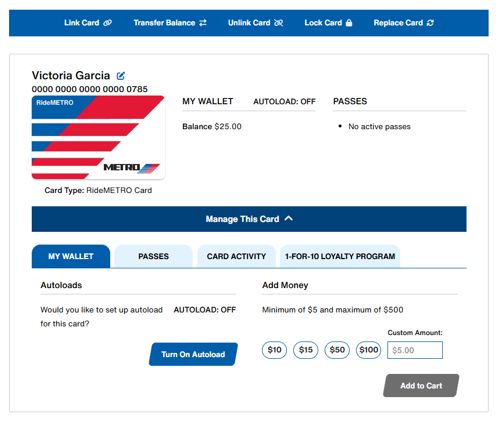Image resolution: width=500 pixels, height=424 pixels.
Task: Select Unlink Card in top bar
Action: [x=255, y=23]
